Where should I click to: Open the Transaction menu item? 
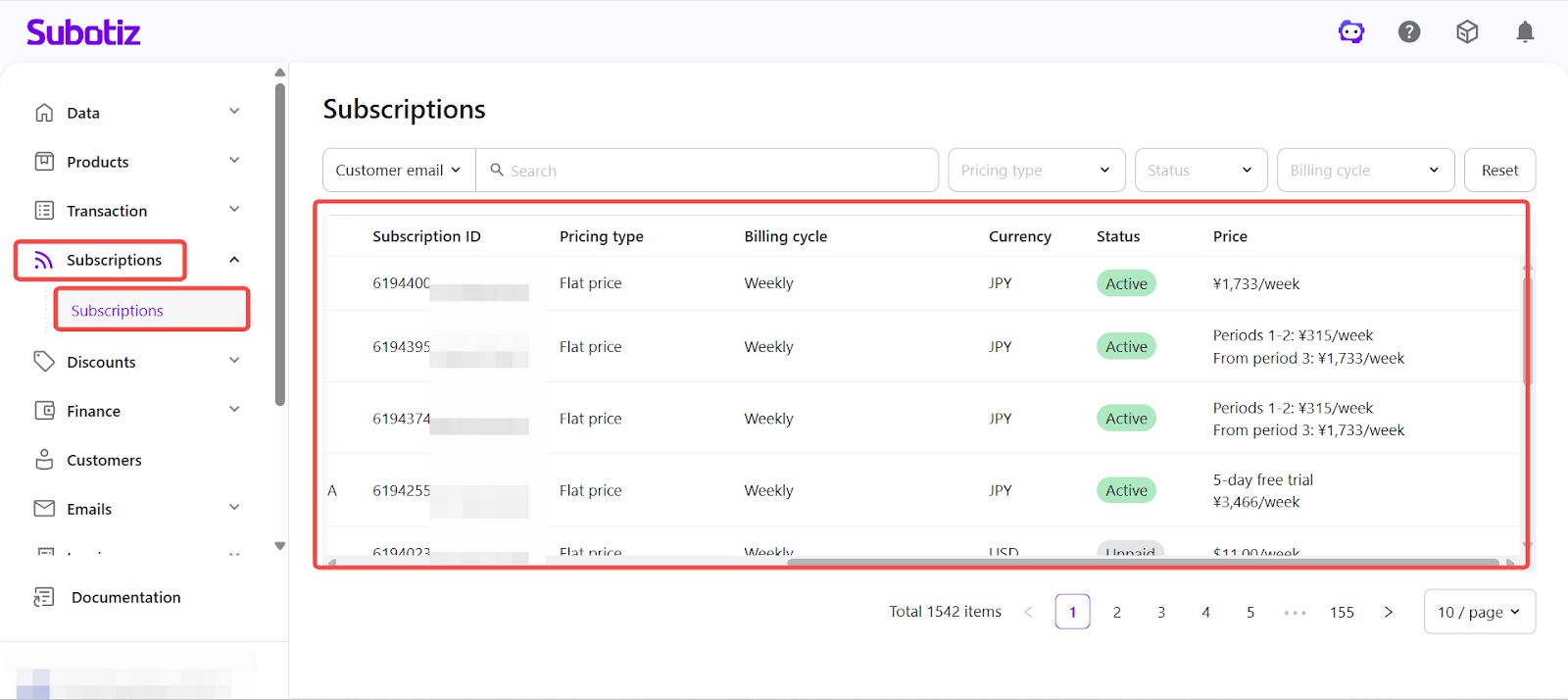pos(107,211)
